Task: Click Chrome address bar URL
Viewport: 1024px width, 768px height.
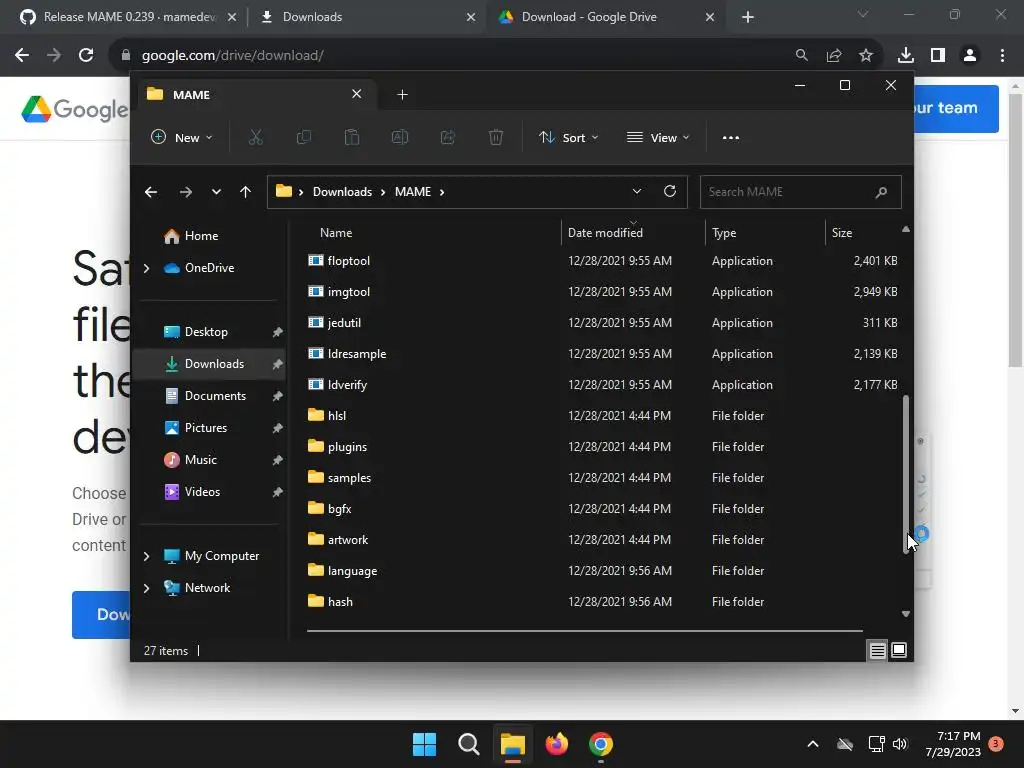Action: tap(232, 56)
